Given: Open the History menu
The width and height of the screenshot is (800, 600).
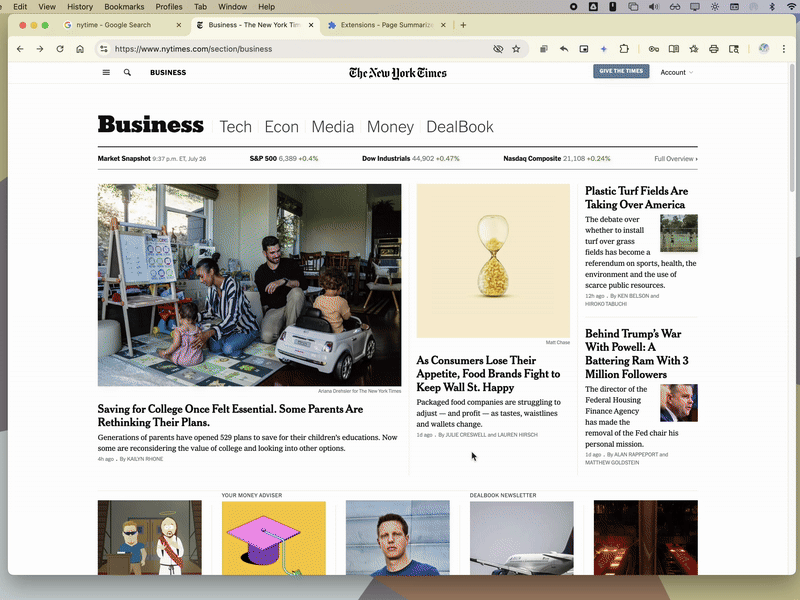Looking at the screenshot, I should click(x=80, y=7).
